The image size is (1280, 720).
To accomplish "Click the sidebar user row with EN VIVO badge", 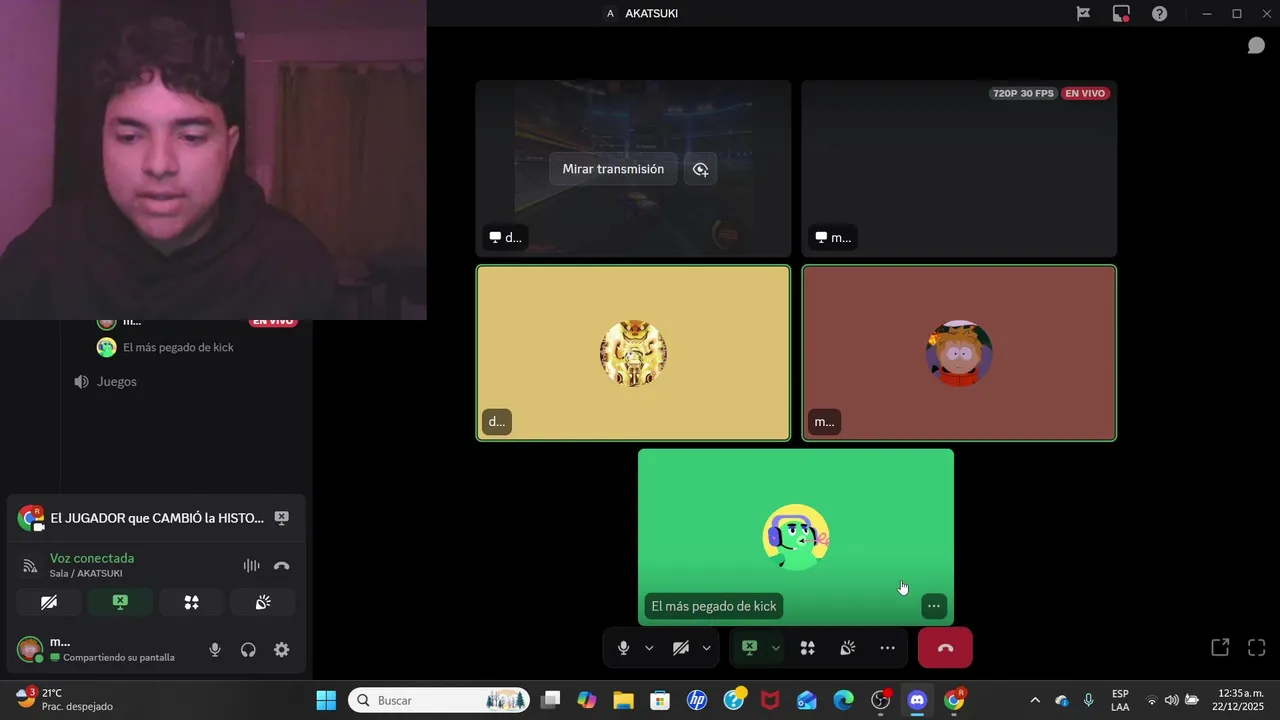I will tap(198, 322).
